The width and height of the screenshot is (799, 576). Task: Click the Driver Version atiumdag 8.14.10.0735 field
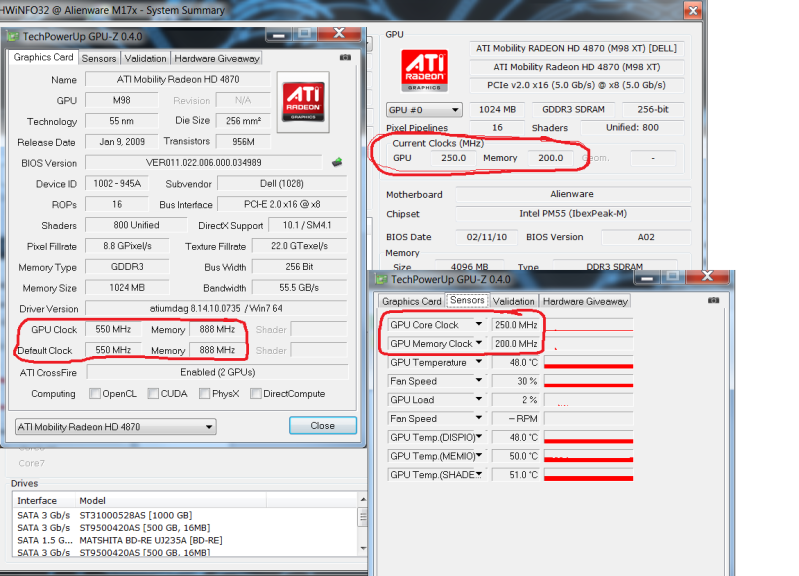tap(216, 308)
